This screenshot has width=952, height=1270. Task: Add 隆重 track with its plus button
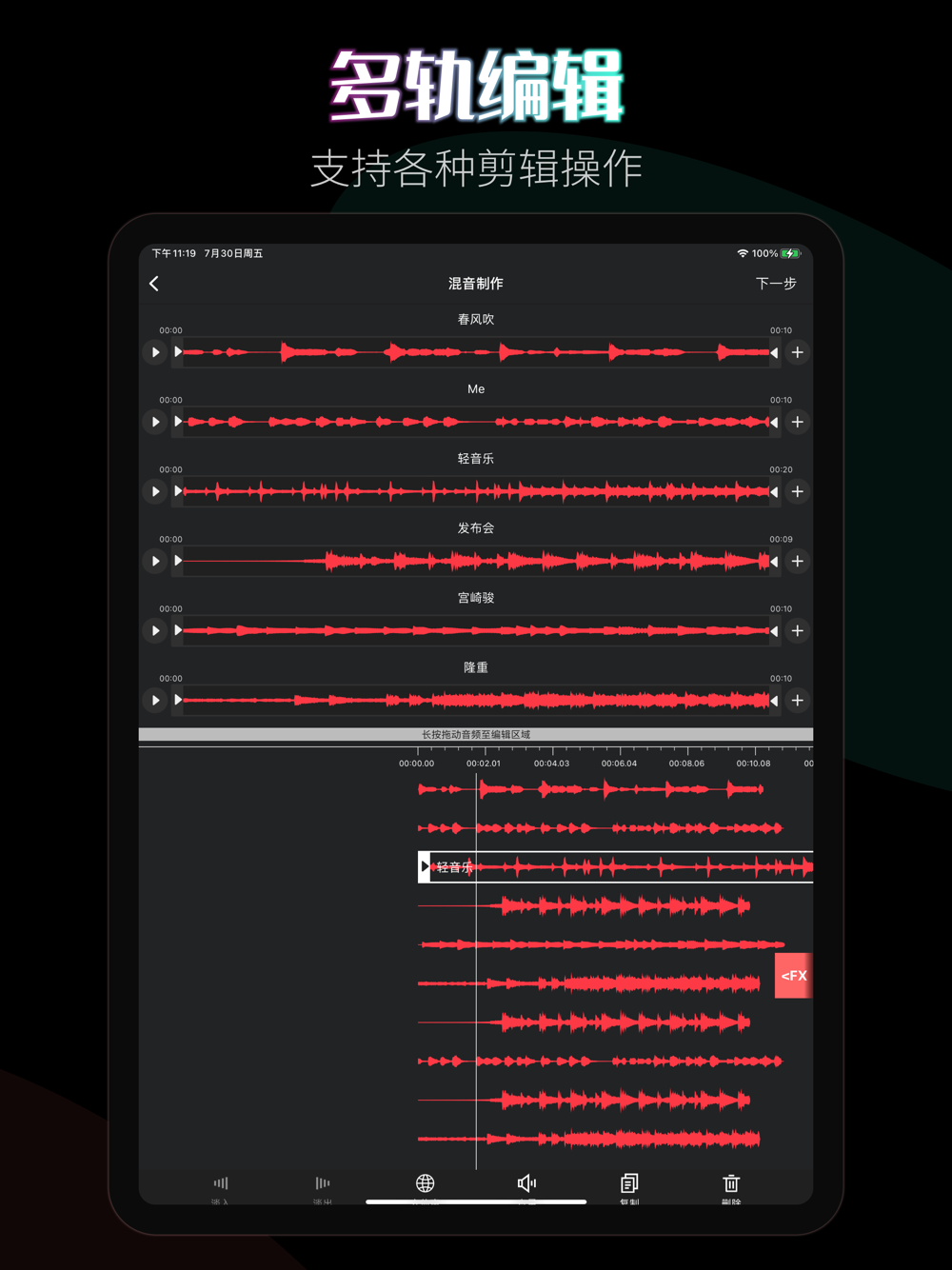tap(798, 701)
